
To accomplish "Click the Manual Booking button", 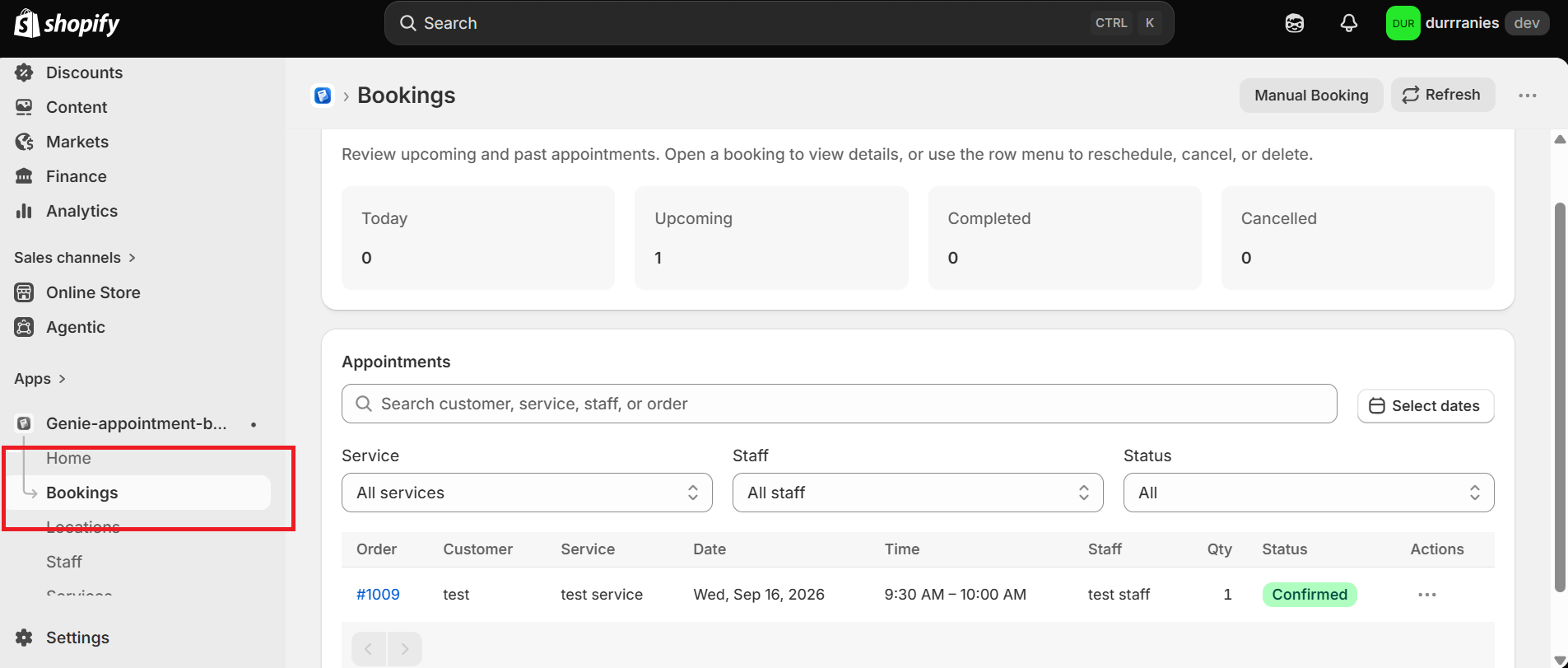I will 1311,96.
